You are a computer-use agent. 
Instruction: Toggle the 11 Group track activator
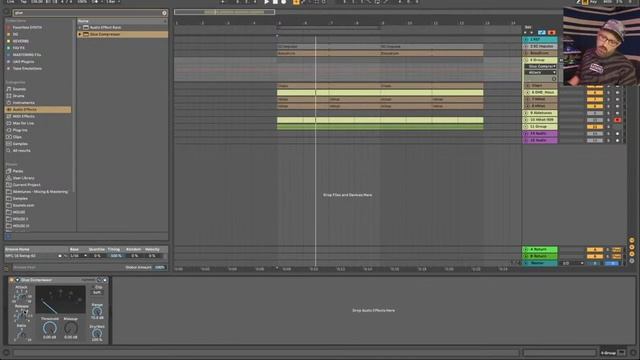point(595,127)
